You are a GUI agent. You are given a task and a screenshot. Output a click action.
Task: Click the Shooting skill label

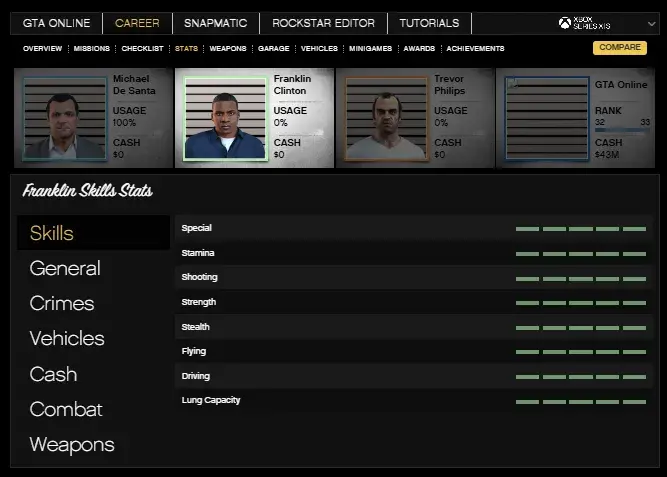point(200,277)
